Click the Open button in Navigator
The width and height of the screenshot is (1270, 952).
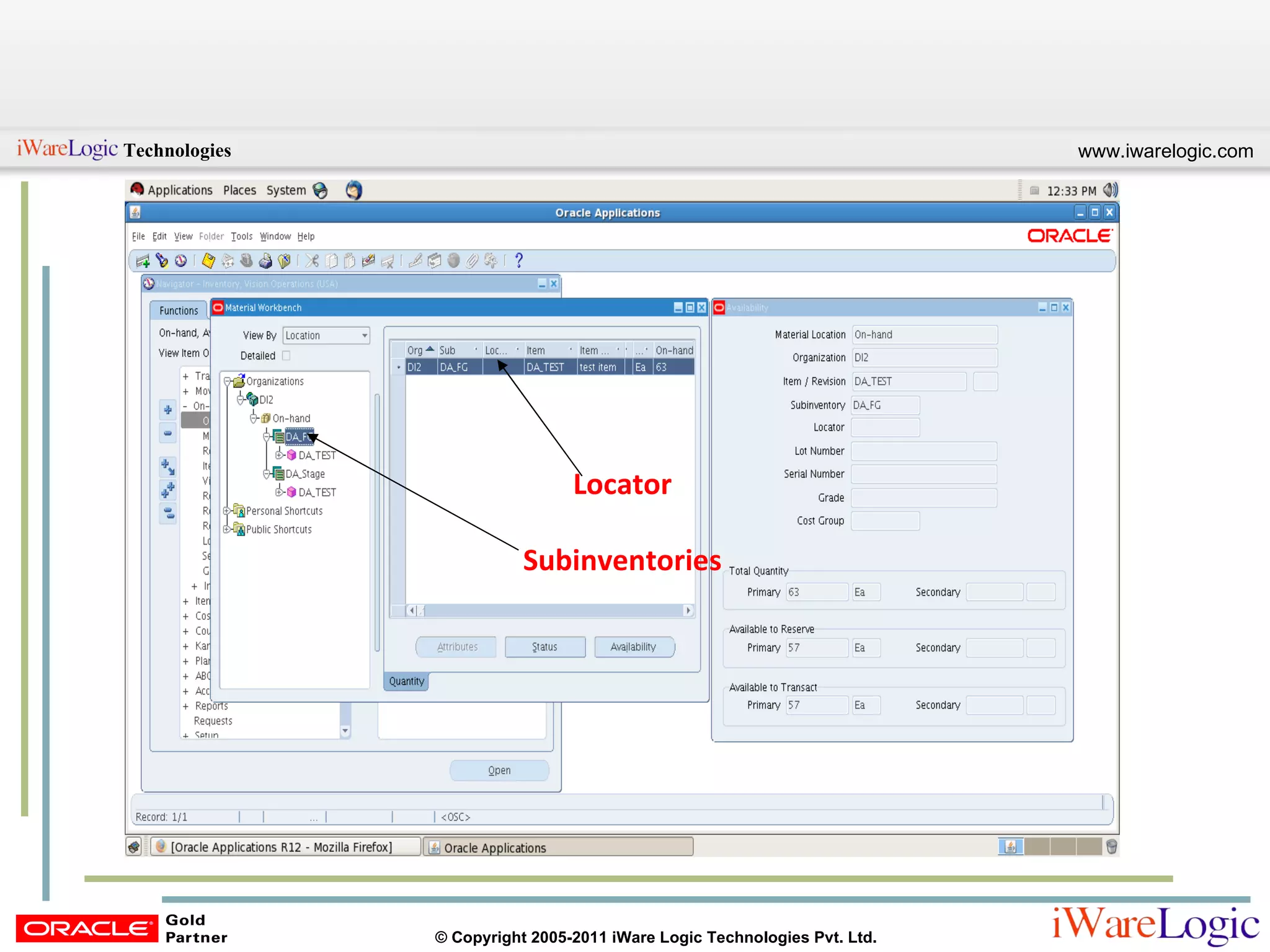(x=499, y=770)
